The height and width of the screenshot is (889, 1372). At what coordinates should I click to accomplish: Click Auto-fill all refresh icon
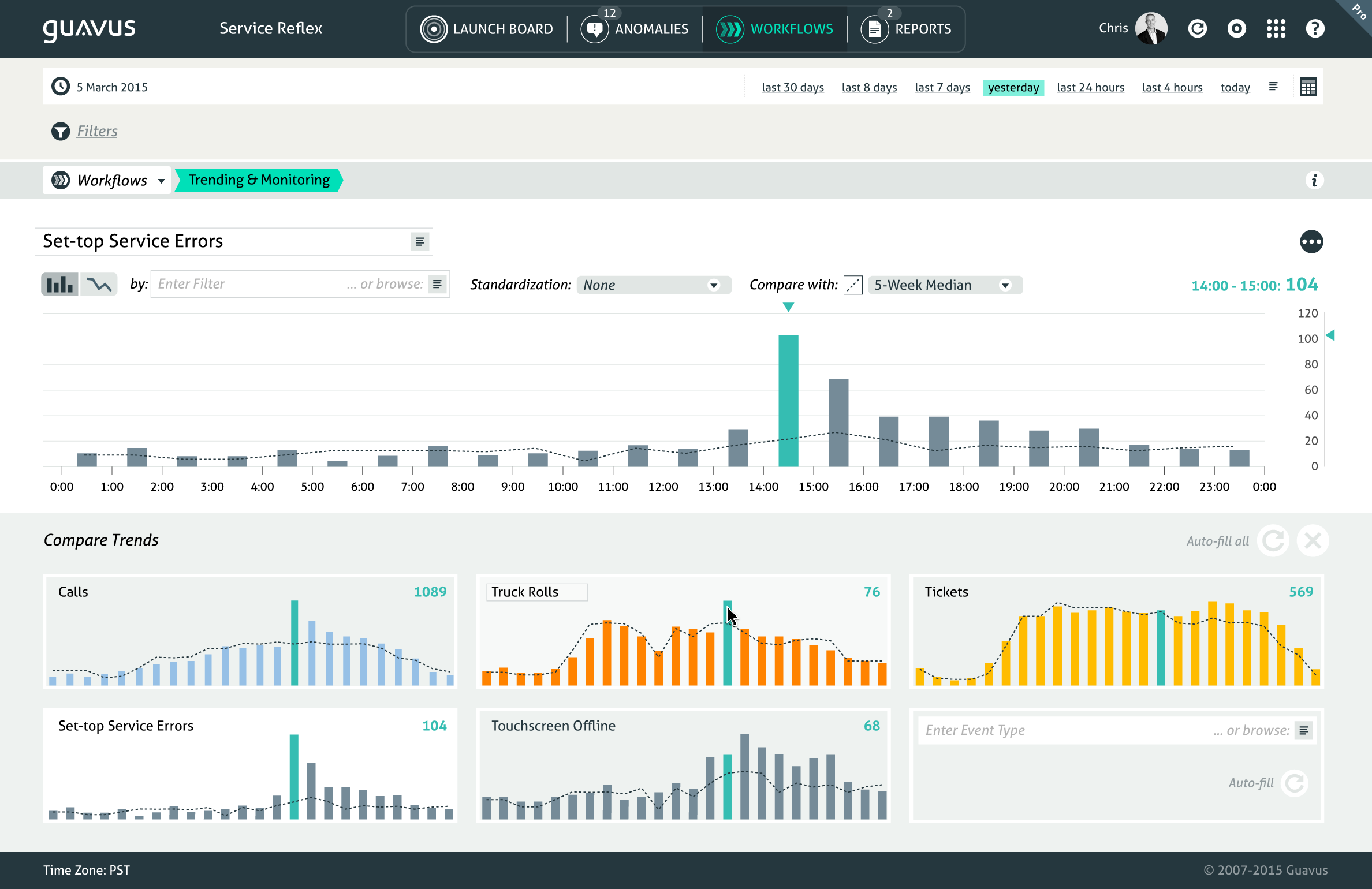pos(1273,541)
